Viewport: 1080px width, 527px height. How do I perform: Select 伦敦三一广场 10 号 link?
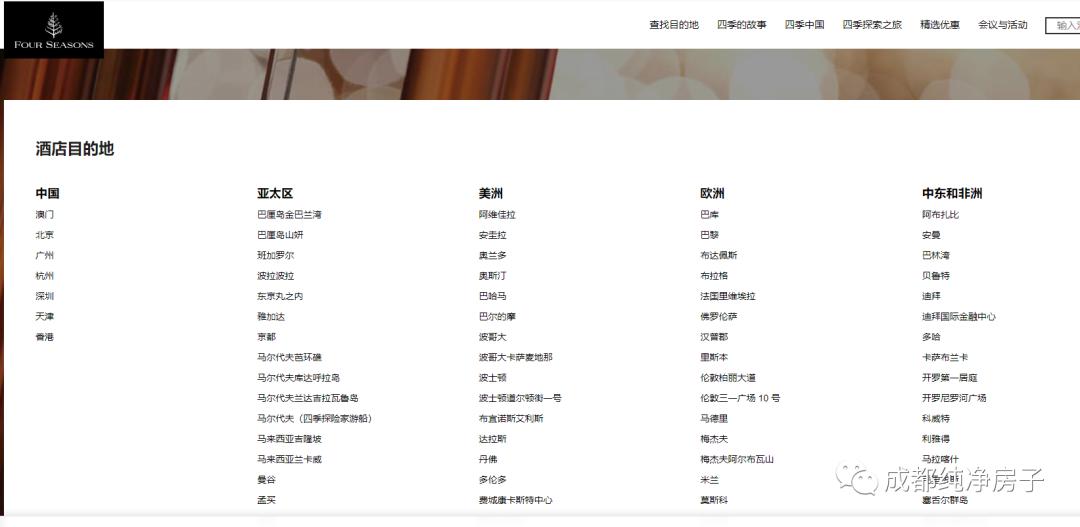(740, 398)
